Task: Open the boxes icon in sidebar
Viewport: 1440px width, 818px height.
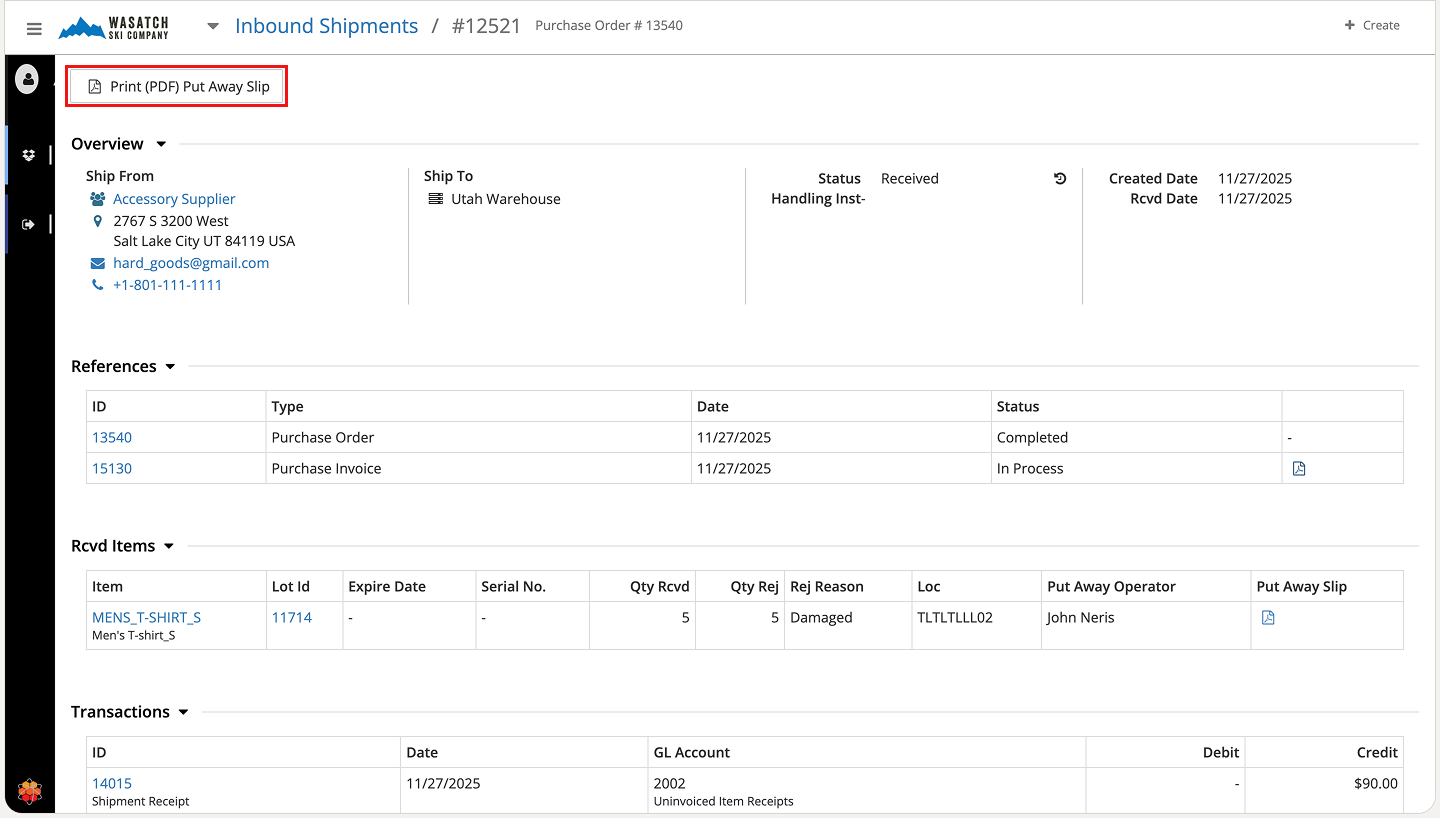Action: pos(29,155)
